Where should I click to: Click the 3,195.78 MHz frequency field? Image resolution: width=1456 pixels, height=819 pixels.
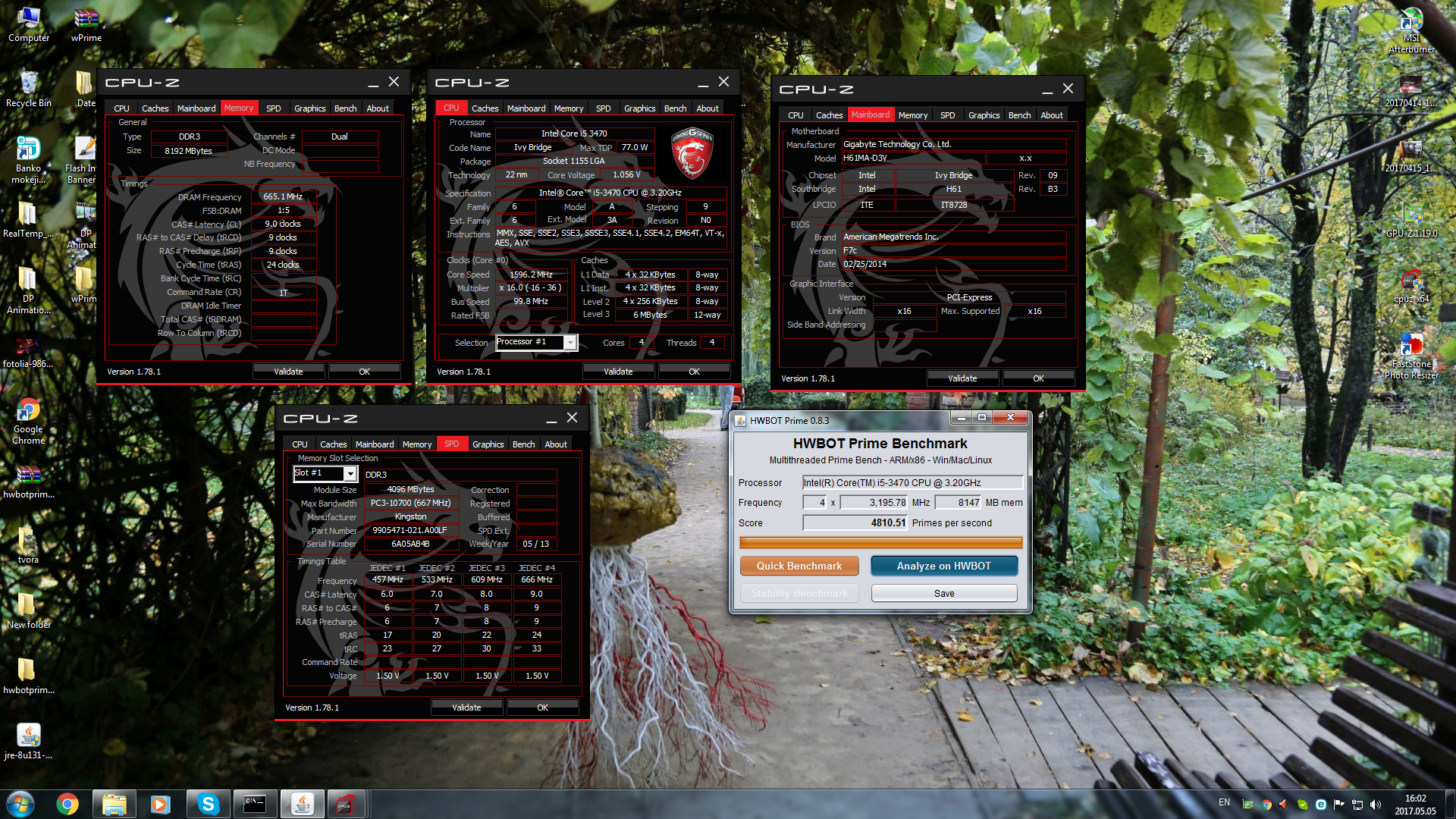[874, 503]
